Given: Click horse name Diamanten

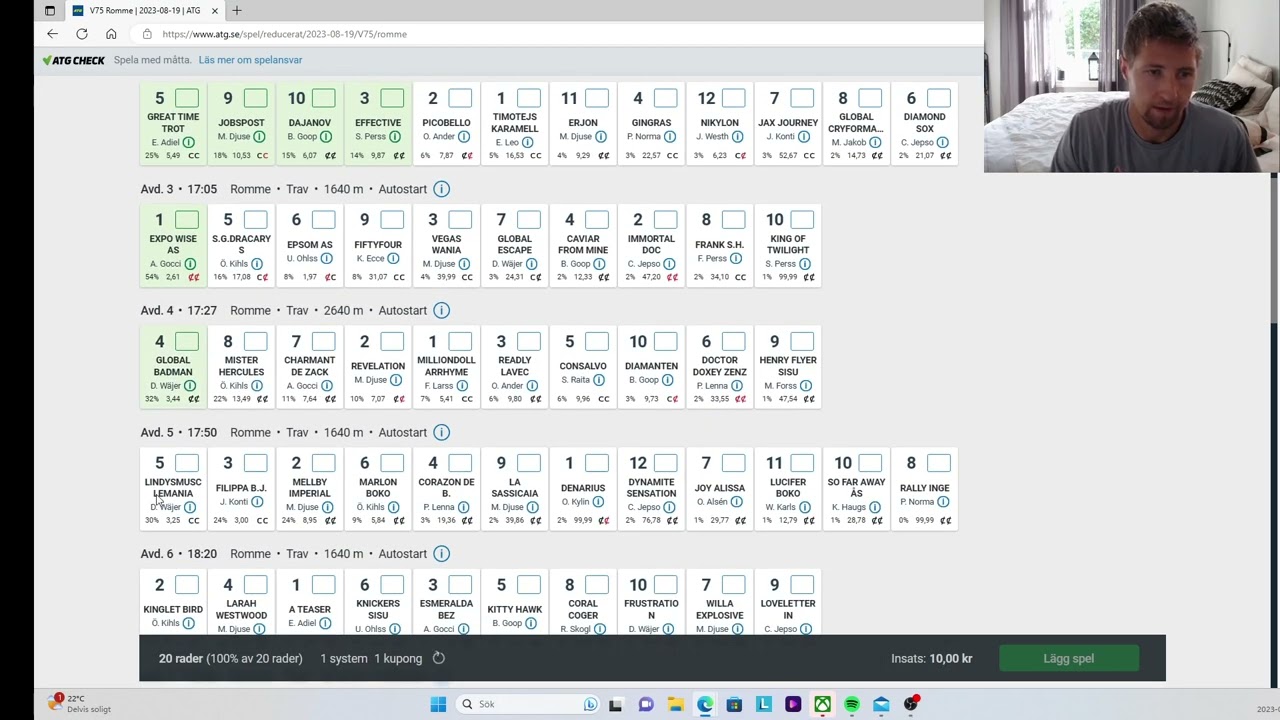Looking at the screenshot, I should (x=651, y=366).
